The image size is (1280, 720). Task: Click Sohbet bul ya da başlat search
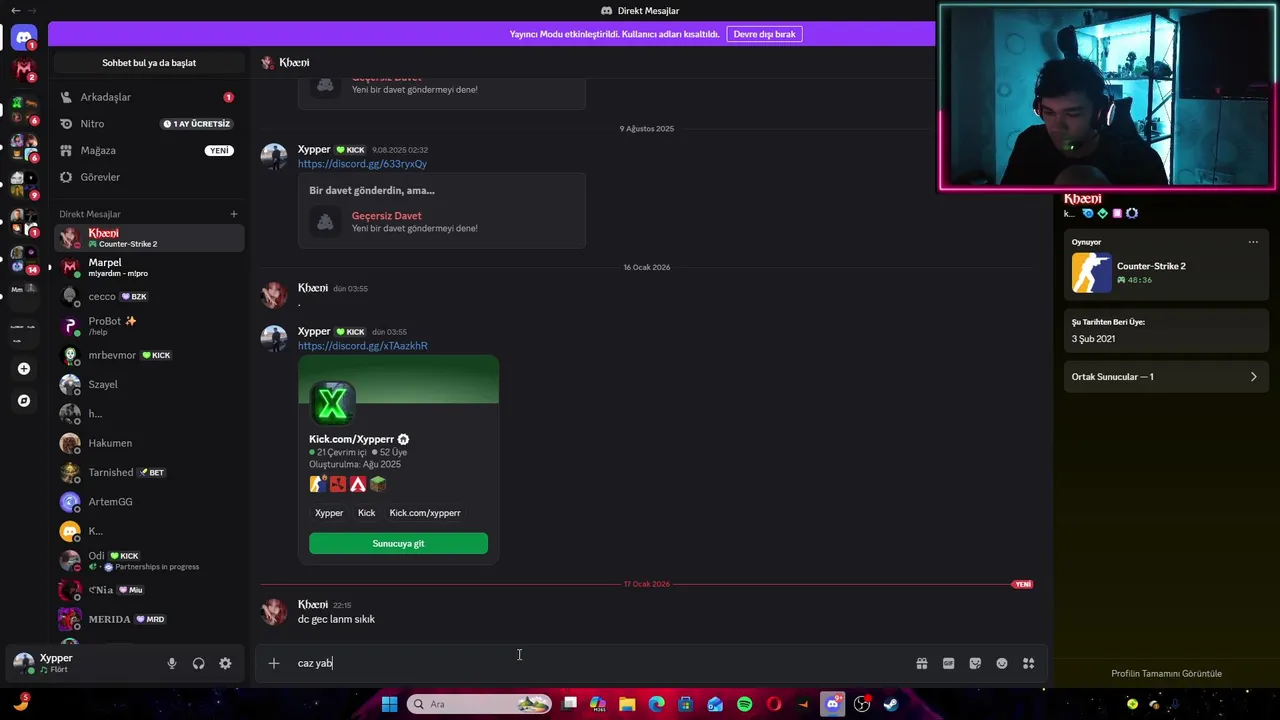(149, 63)
